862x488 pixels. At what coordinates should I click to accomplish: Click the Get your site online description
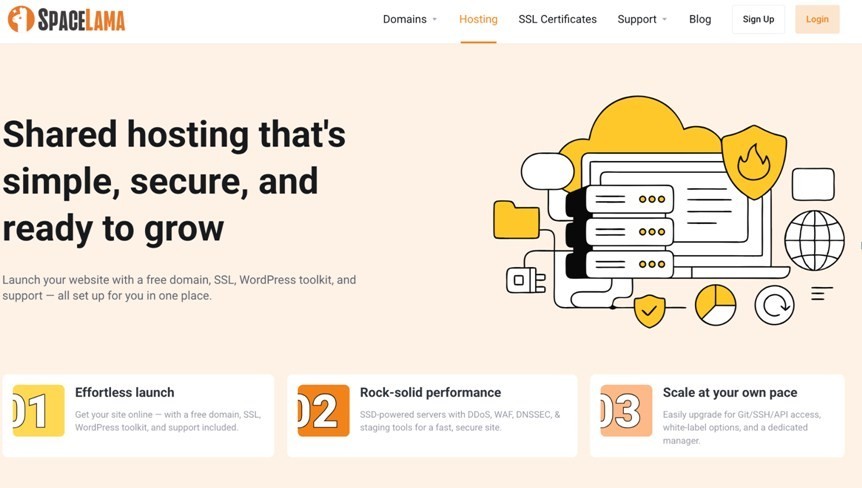[x=168, y=421]
